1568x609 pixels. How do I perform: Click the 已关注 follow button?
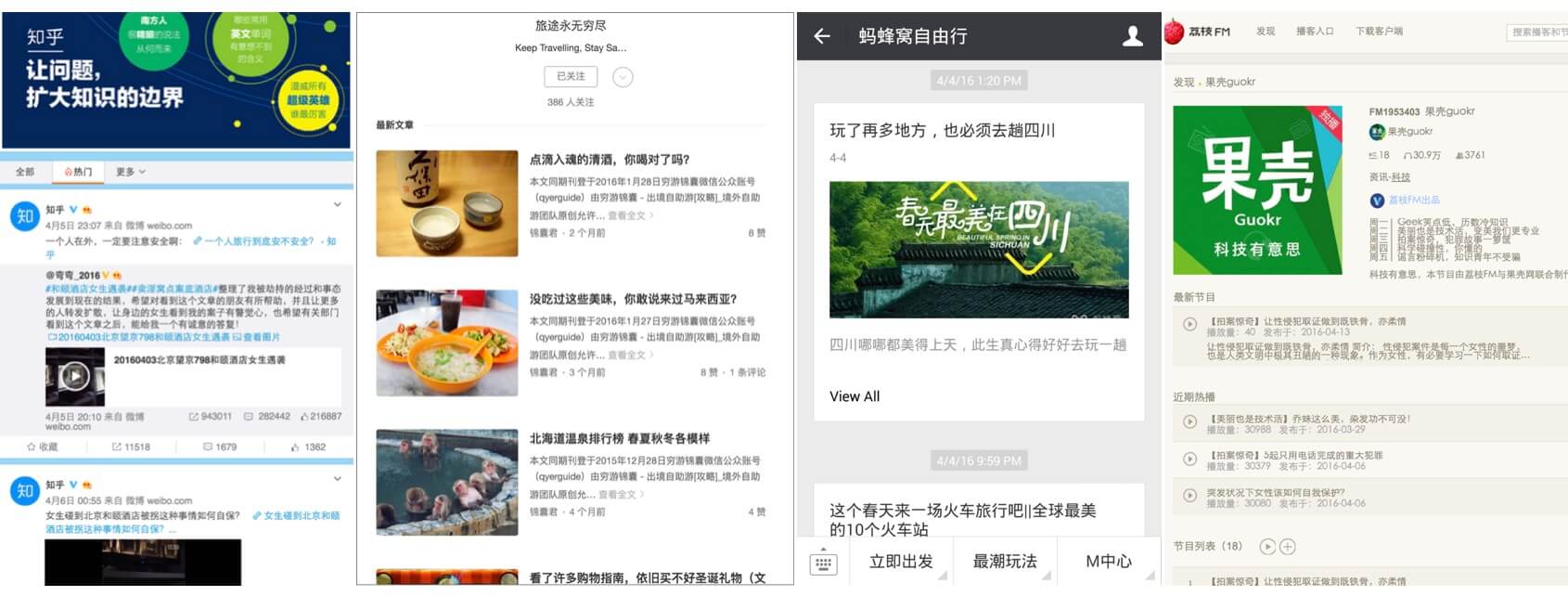tap(571, 76)
